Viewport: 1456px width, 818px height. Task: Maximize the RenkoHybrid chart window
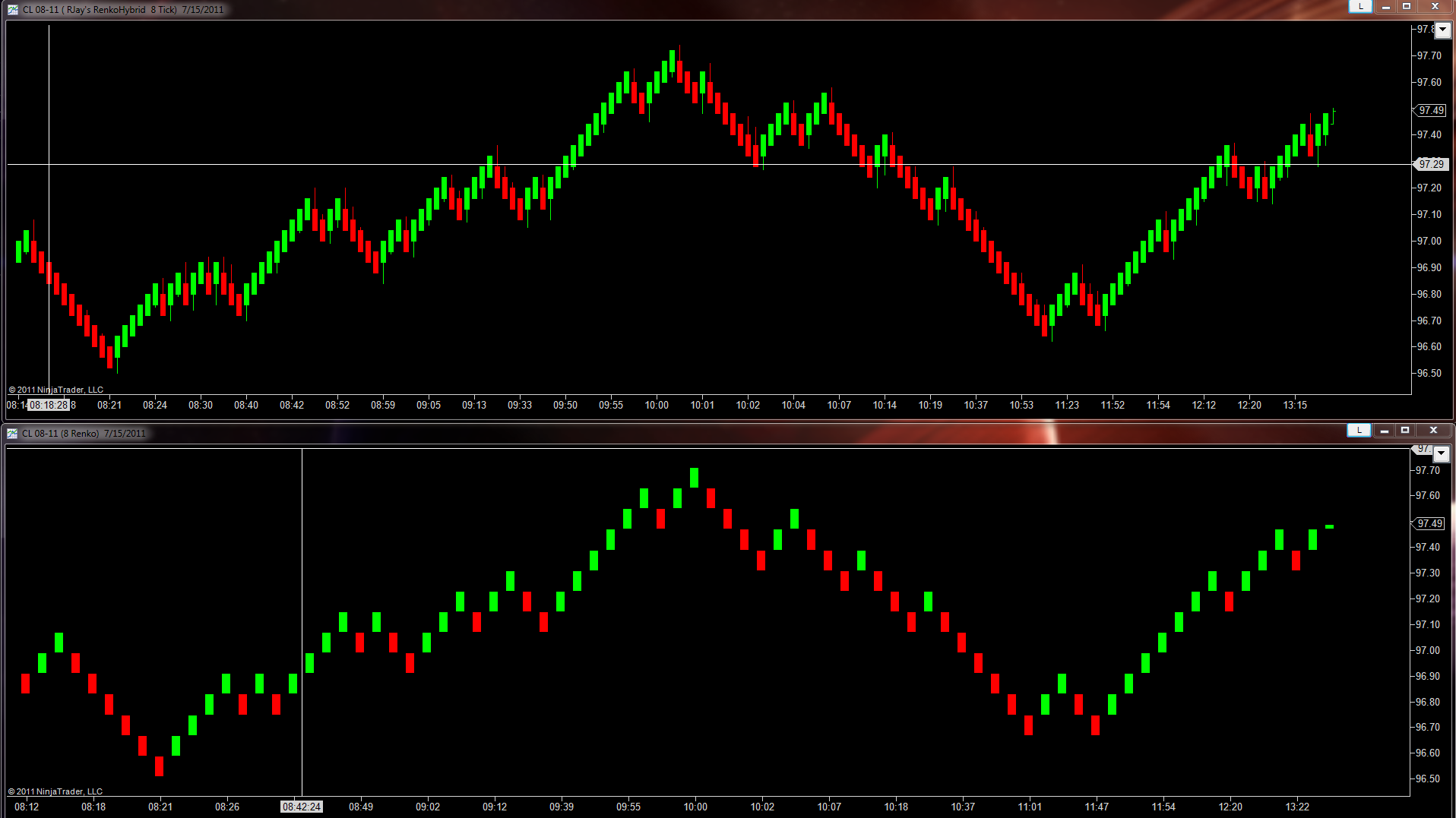[1407, 7]
